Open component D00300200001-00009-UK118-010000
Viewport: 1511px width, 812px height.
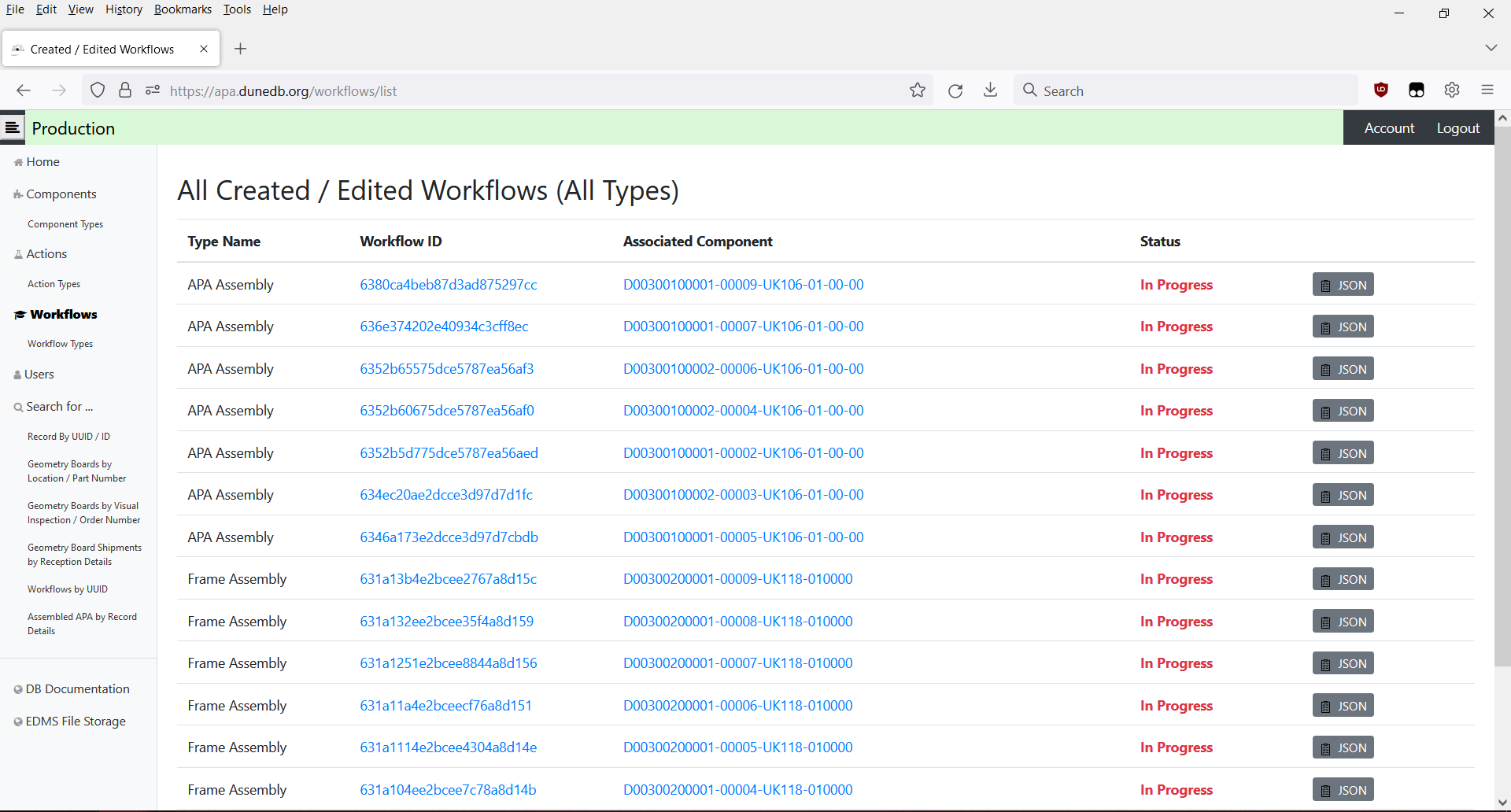[737, 579]
